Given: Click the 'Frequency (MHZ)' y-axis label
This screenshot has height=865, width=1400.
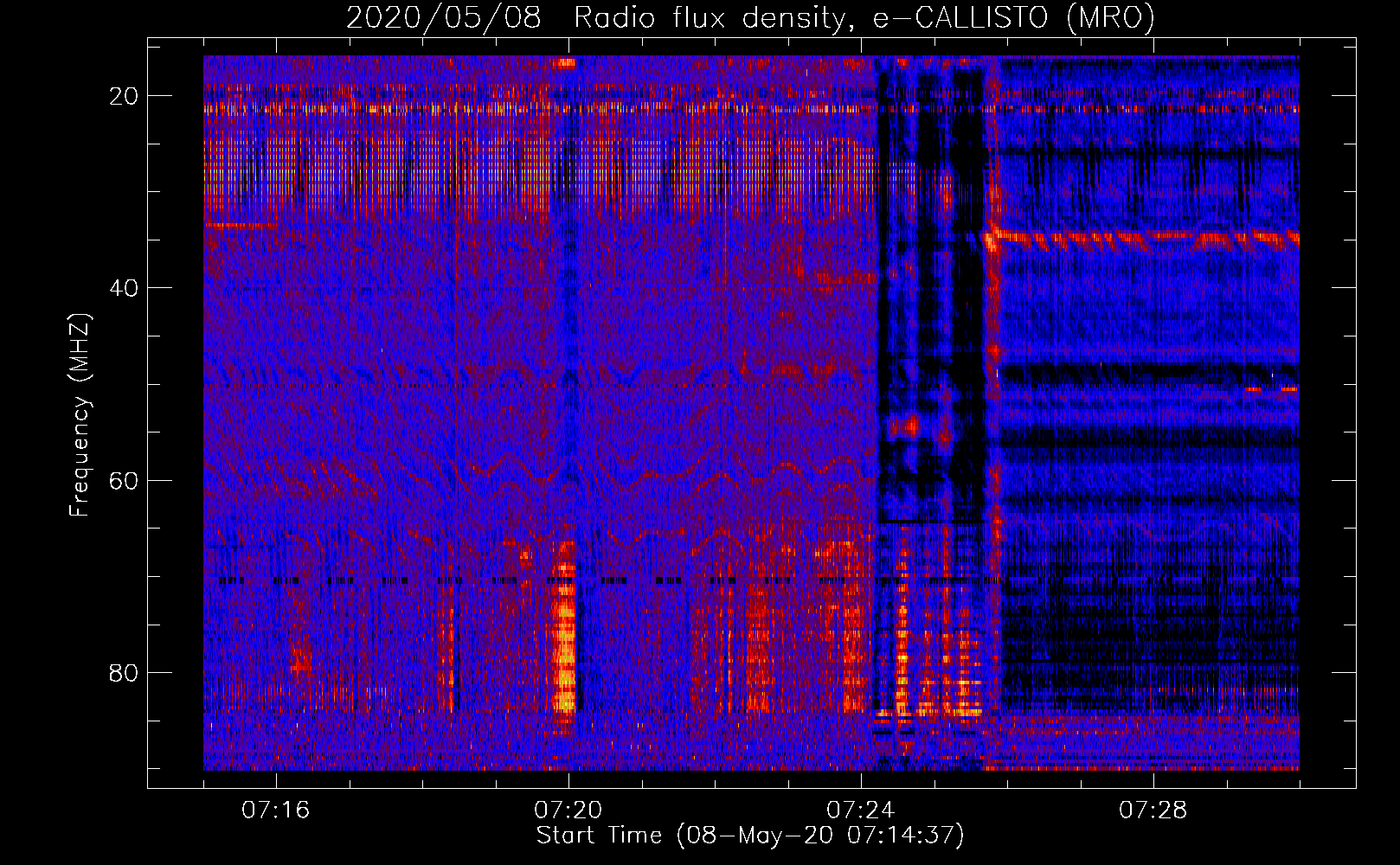Looking at the screenshot, I should (x=80, y=414).
